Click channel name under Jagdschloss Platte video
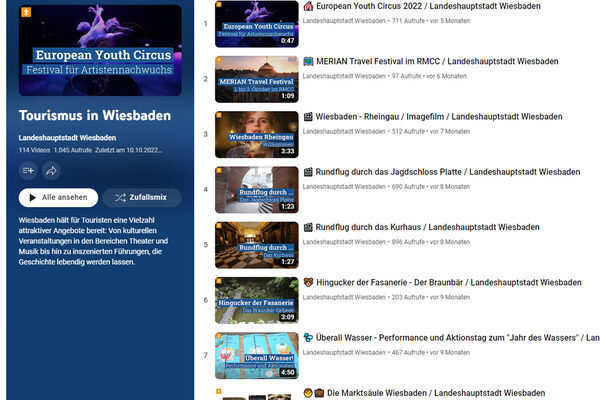The width and height of the screenshot is (600, 400). click(344, 187)
